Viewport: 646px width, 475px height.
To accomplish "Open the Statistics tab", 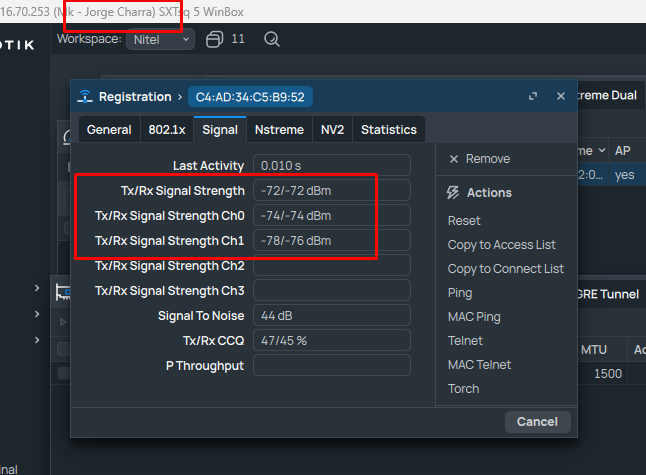I will [x=388, y=130].
